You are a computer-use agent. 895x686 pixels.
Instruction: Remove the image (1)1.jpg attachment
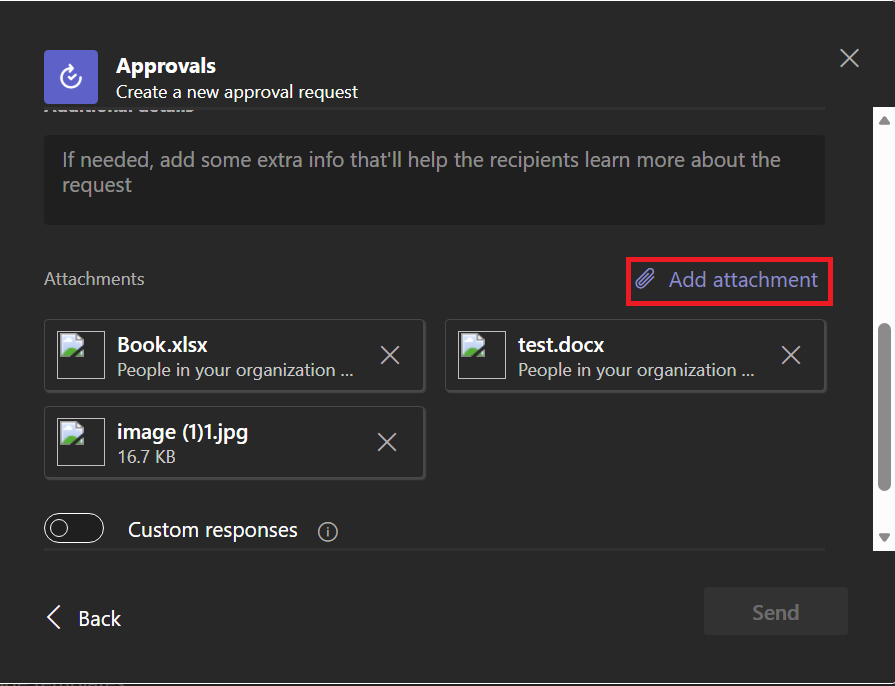(387, 442)
